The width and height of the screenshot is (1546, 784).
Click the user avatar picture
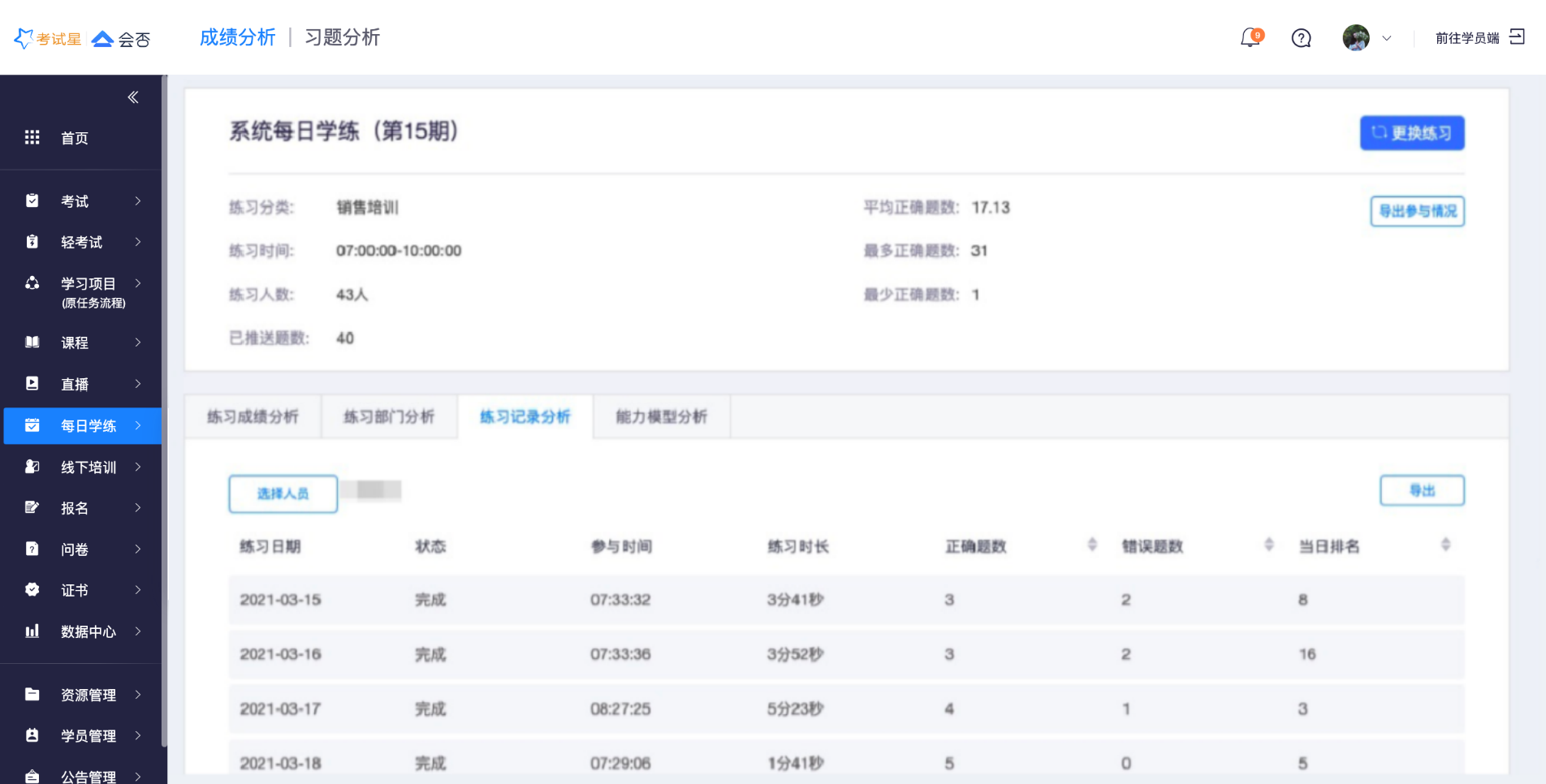(1355, 38)
